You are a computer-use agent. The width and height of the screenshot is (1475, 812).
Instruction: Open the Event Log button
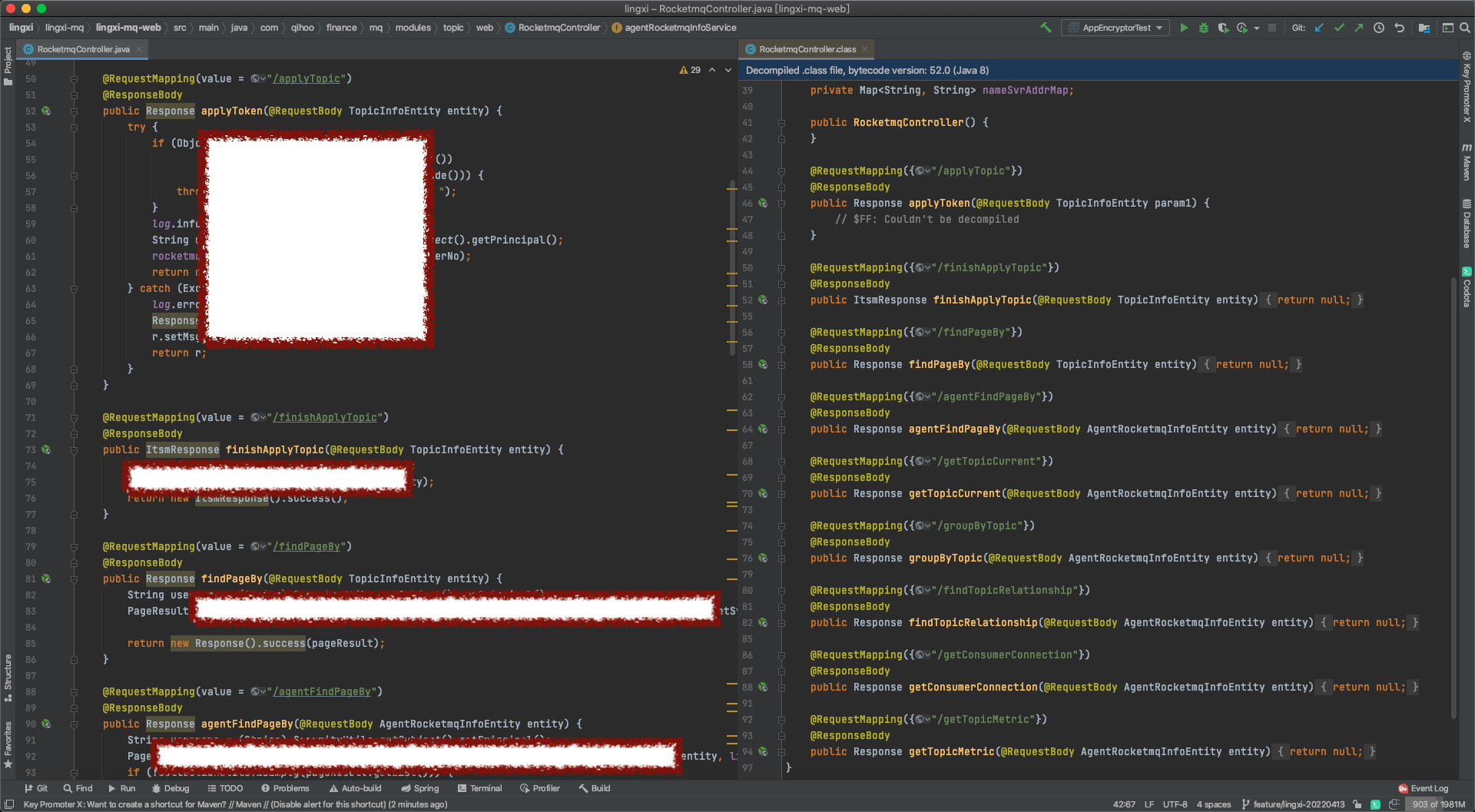pyautogui.click(x=1424, y=788)
